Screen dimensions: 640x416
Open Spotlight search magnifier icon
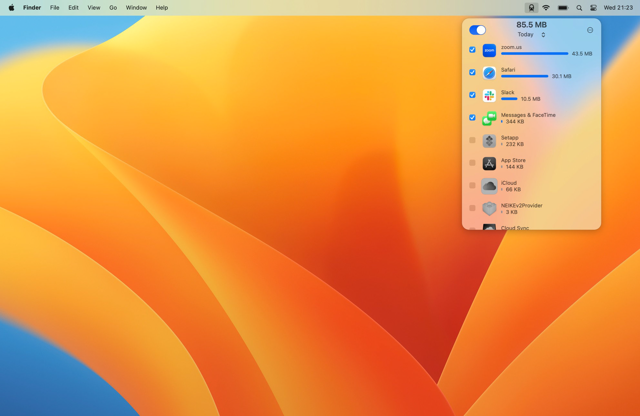click(x=579, y=8)
